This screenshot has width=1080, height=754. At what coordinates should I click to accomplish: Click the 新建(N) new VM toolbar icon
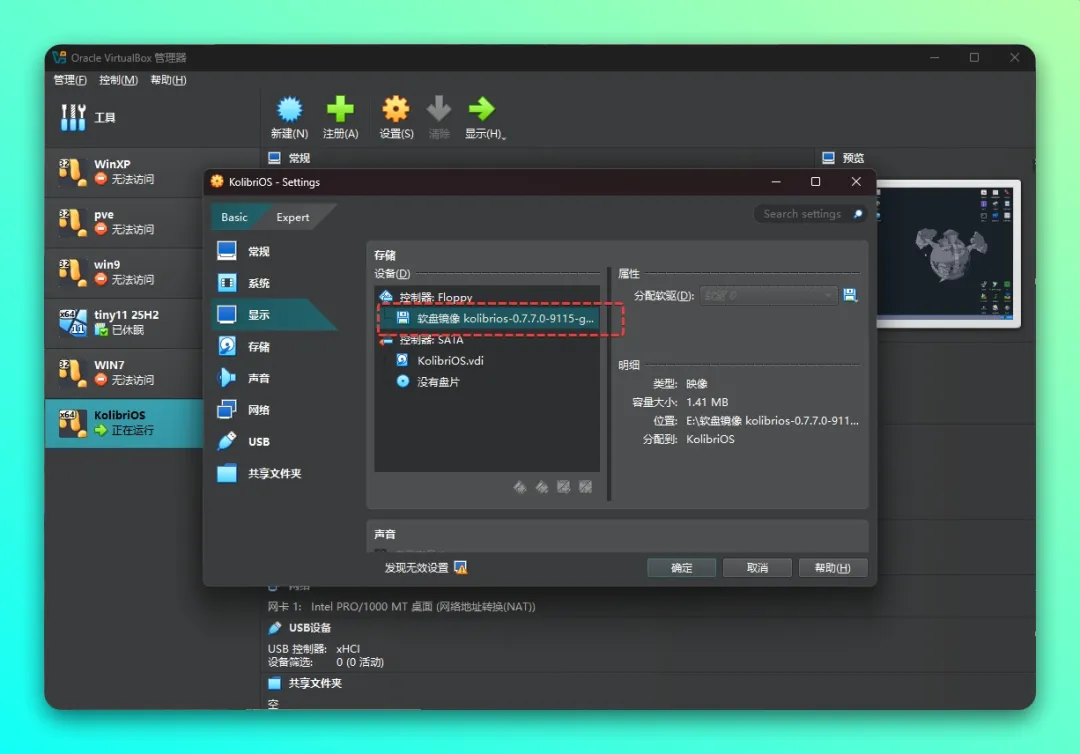289,109
